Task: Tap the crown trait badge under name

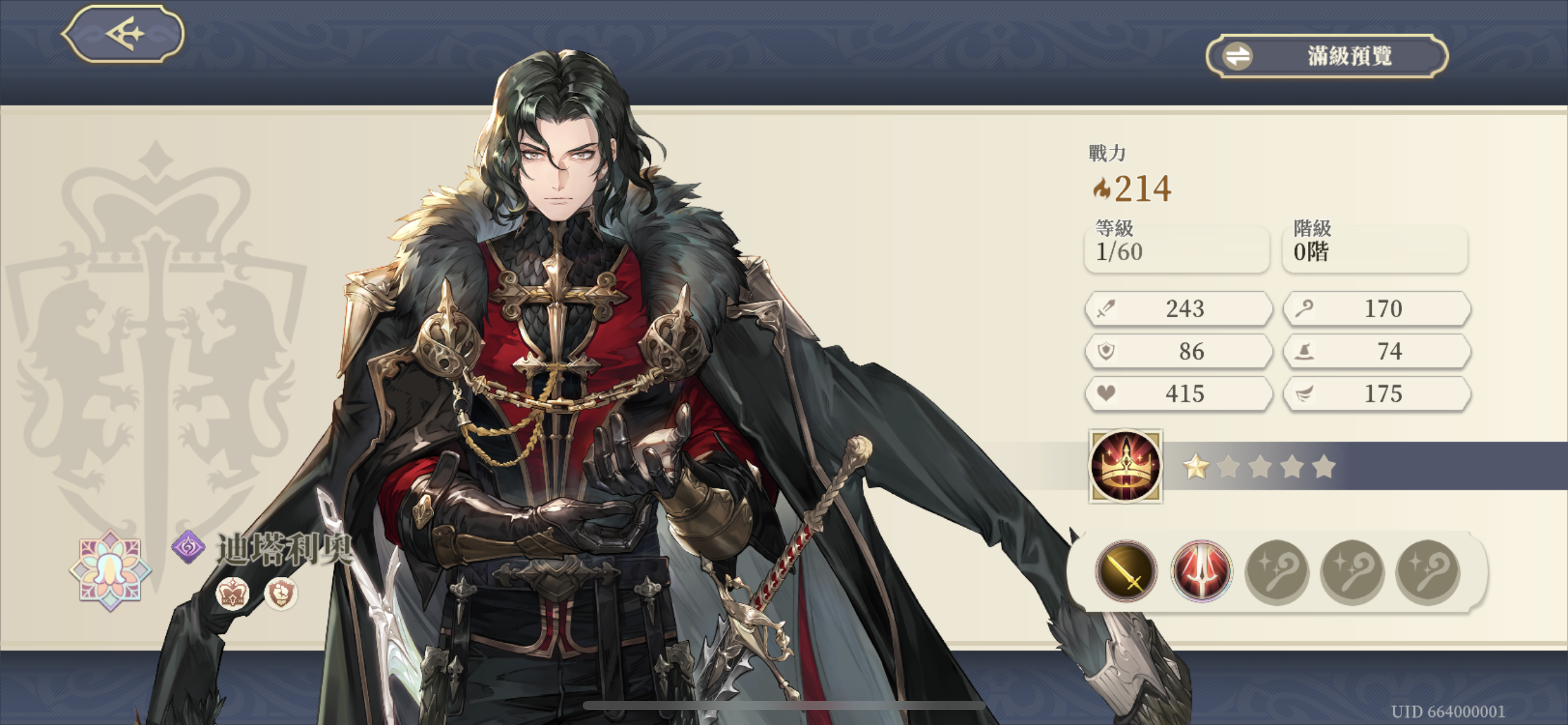Action: pos(232,593)
